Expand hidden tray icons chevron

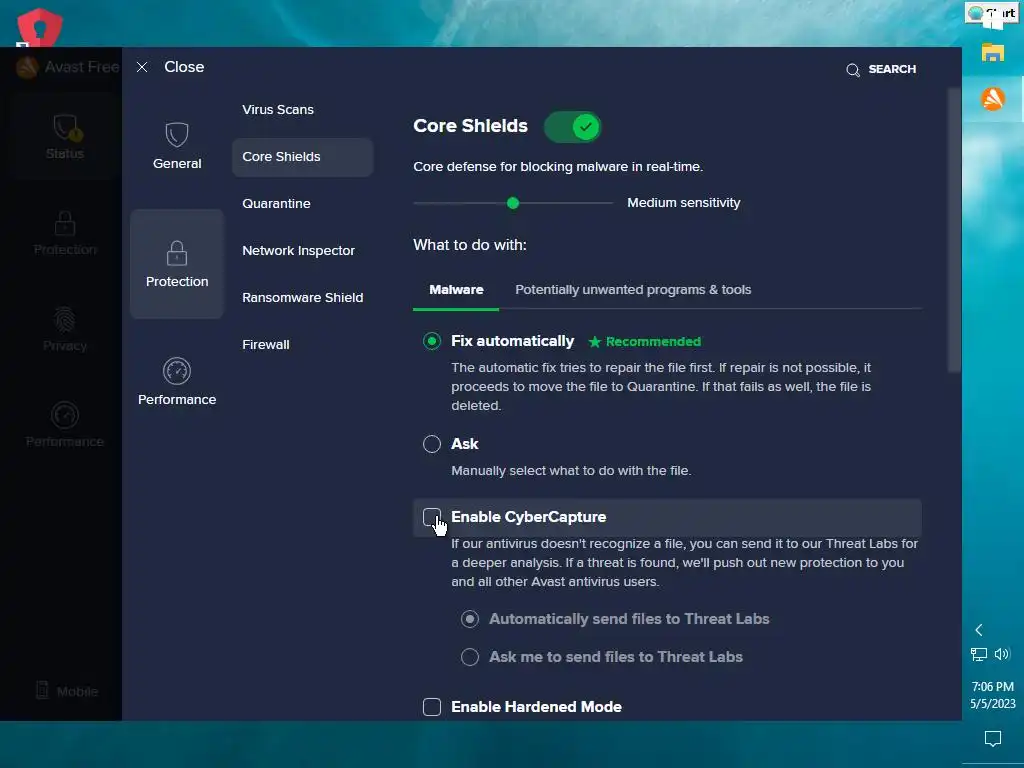(978, 630)
